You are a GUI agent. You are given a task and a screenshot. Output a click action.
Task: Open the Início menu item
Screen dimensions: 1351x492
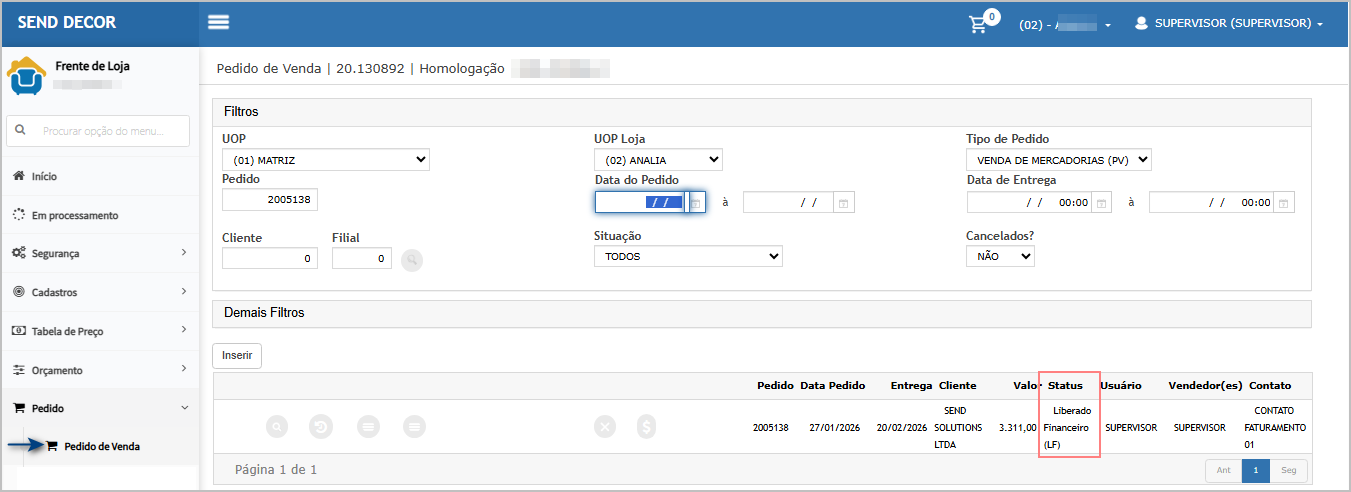44,177
